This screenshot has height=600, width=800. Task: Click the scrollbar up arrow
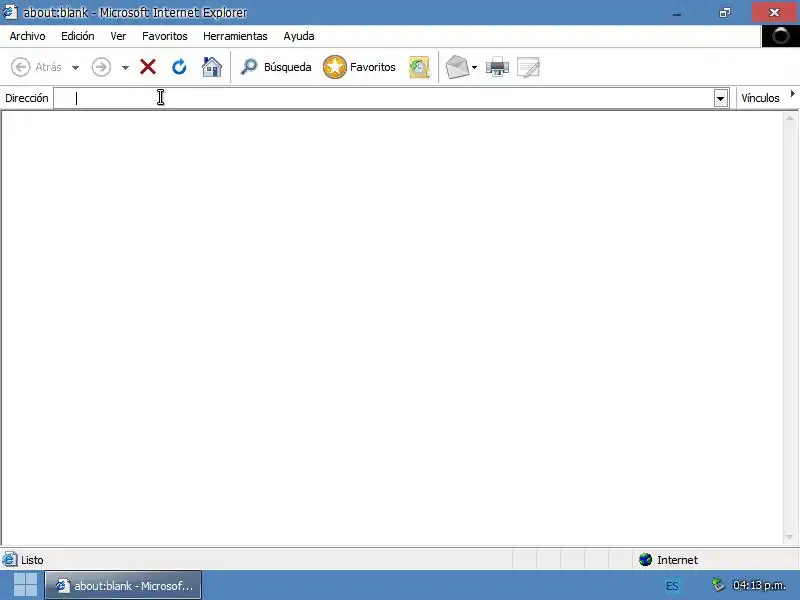tap(790, 118)
